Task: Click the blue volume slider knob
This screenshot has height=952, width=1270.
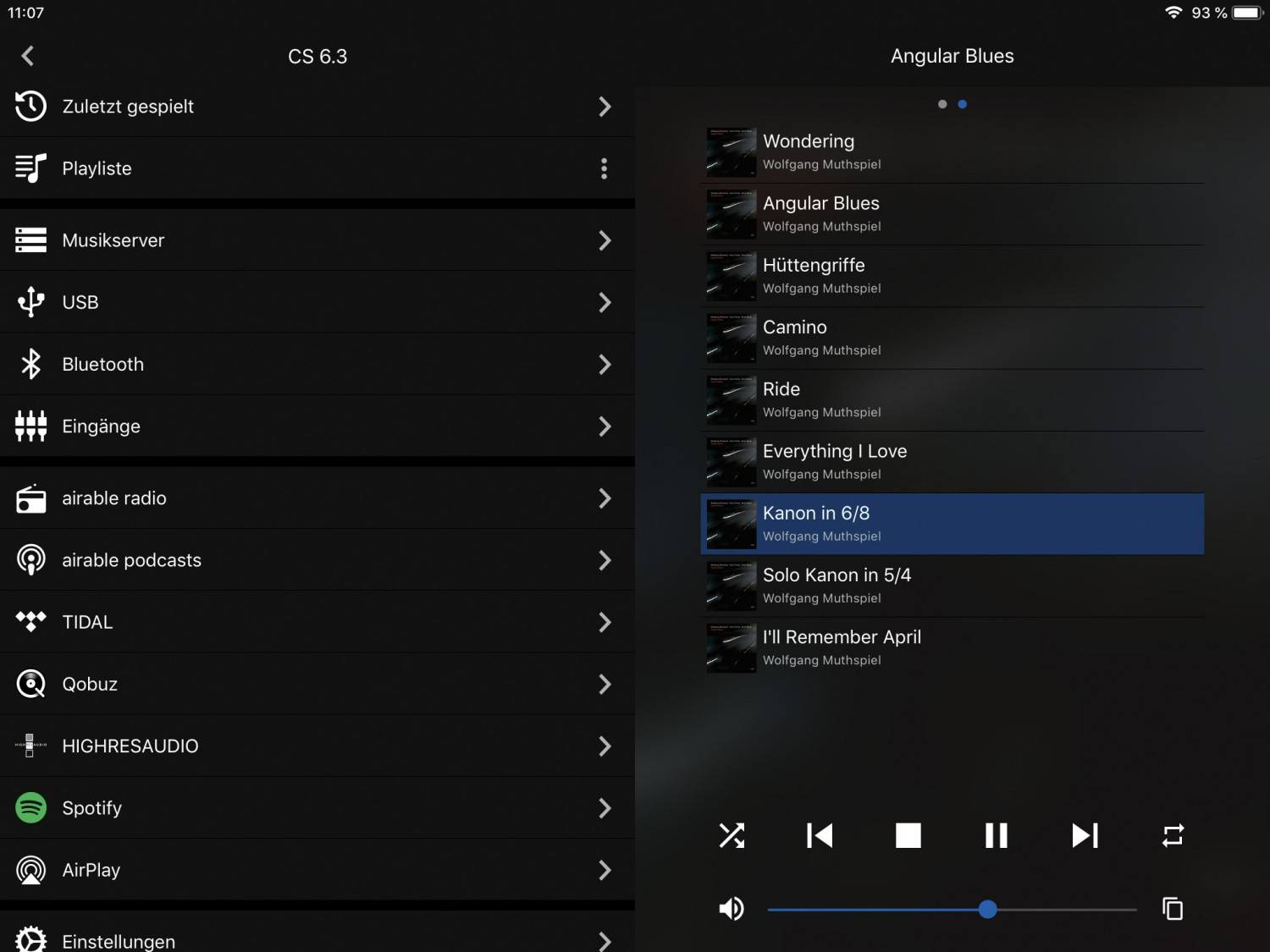Action: coord(987,910)
